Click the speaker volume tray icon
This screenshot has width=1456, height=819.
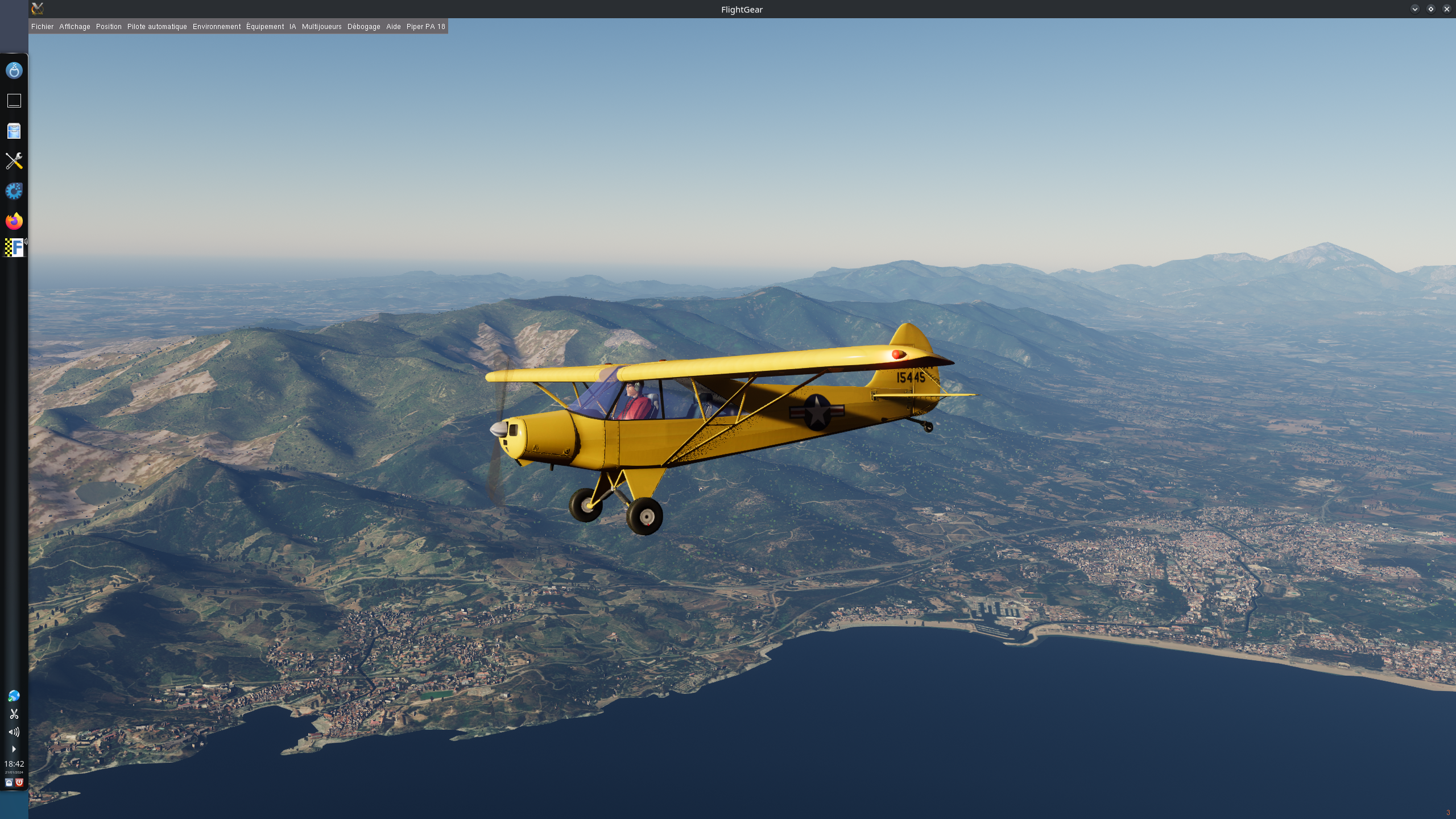14,732
